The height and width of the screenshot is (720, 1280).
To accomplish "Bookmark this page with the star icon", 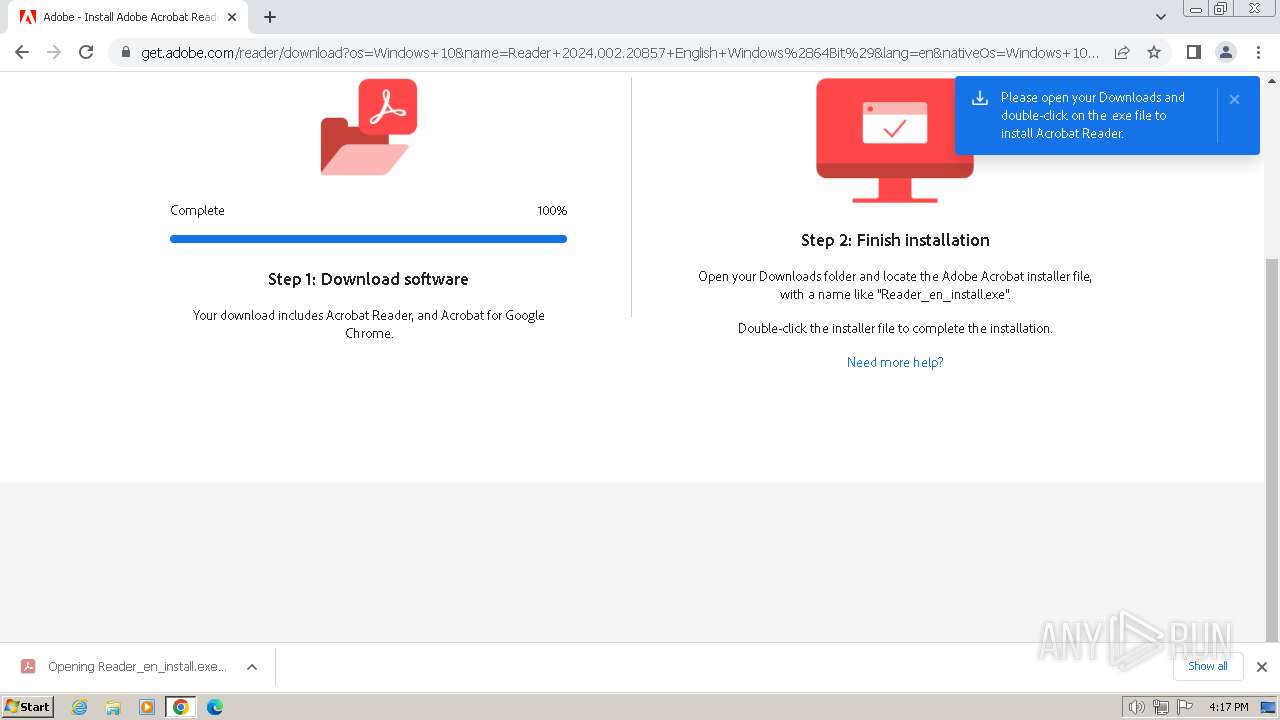I will pos(1154,52).
